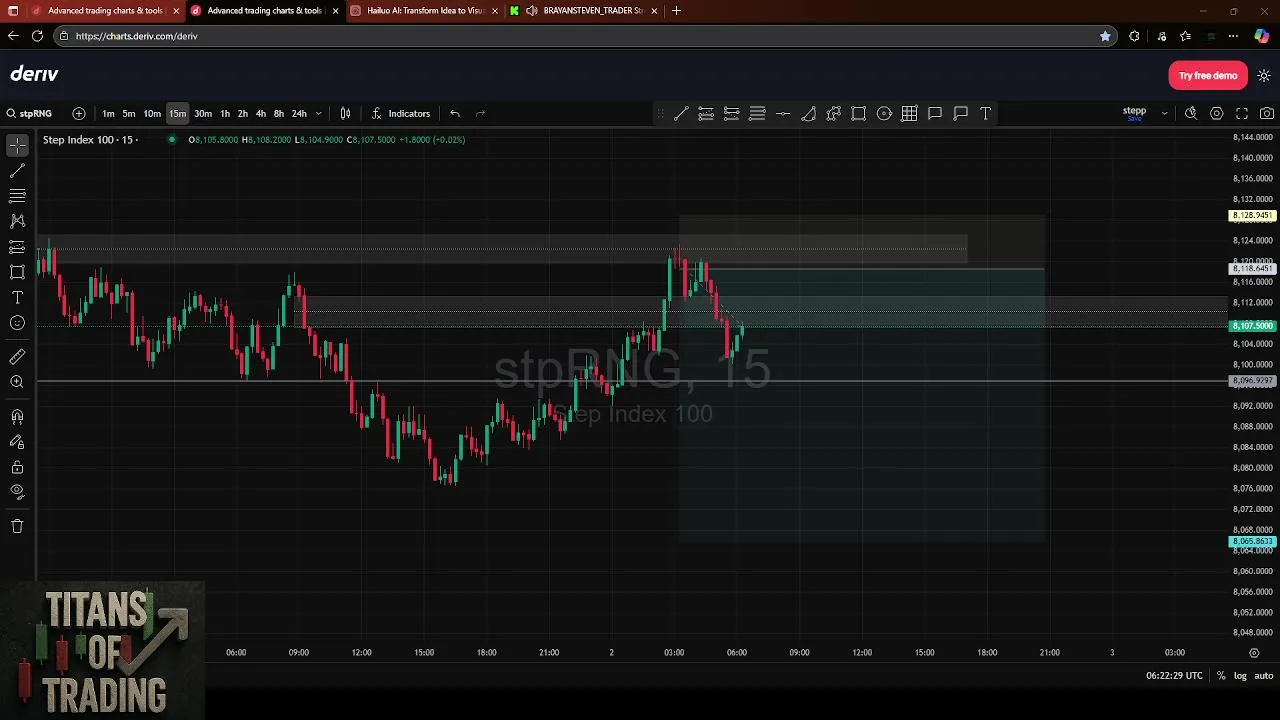Grab the floating drawing toolbar drag handle
The width and height of the screenshot is (1280, 720).
(x=661, y=114)
